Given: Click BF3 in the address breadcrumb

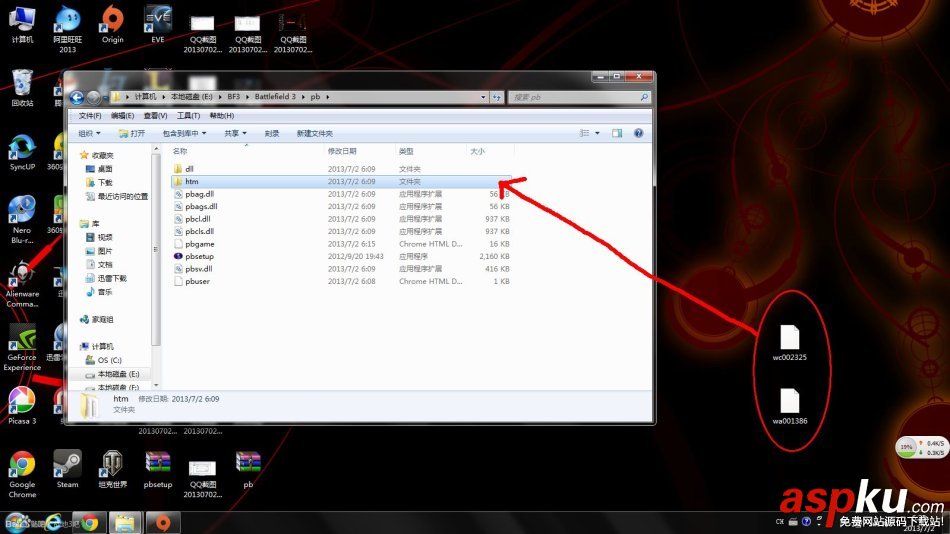Looking at the screenshot, I should coord(233,97).
